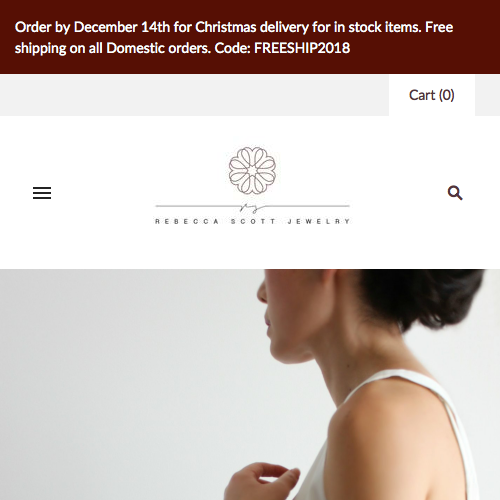The image size is (500, 500).
Task: Click the woman's raised hand in hero
Action: tap(262, 481)
